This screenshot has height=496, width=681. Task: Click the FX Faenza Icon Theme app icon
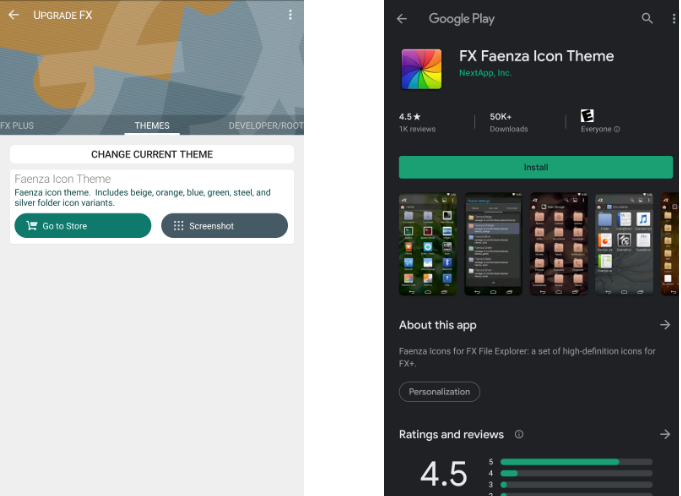click(421, 69)
